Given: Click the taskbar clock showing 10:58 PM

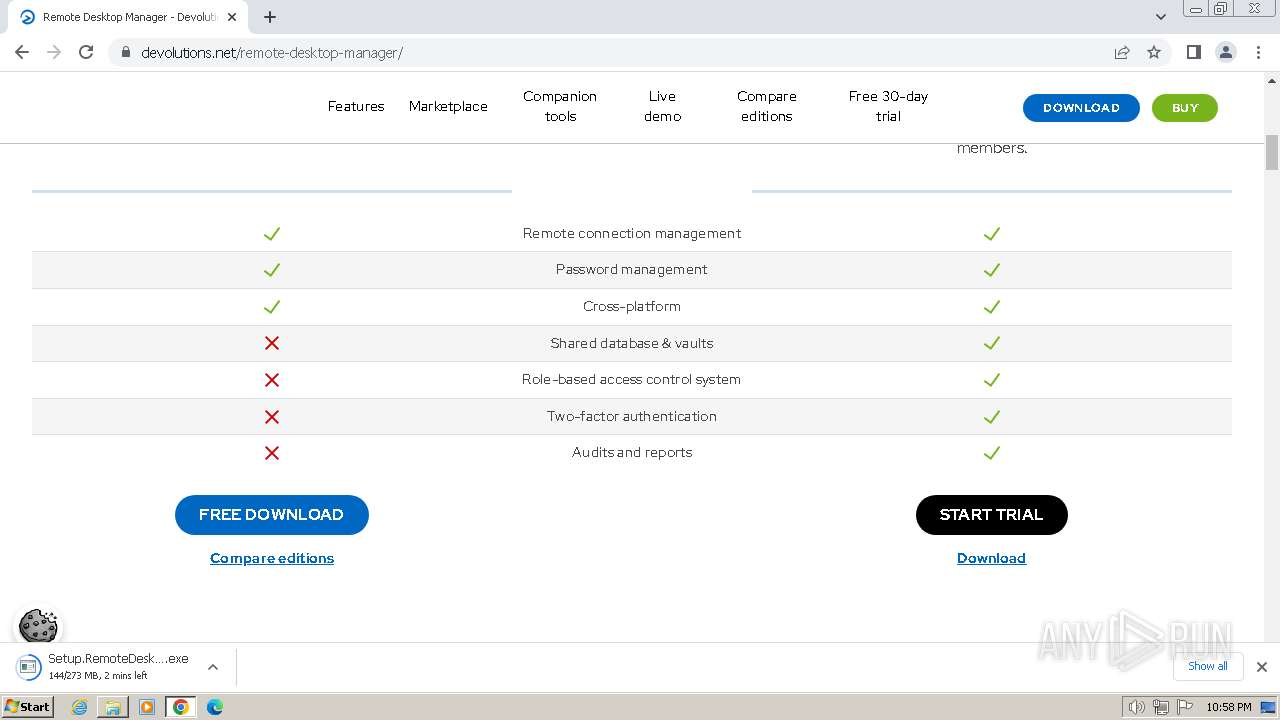Looking at the screenshot, I should coord(1229,707).
